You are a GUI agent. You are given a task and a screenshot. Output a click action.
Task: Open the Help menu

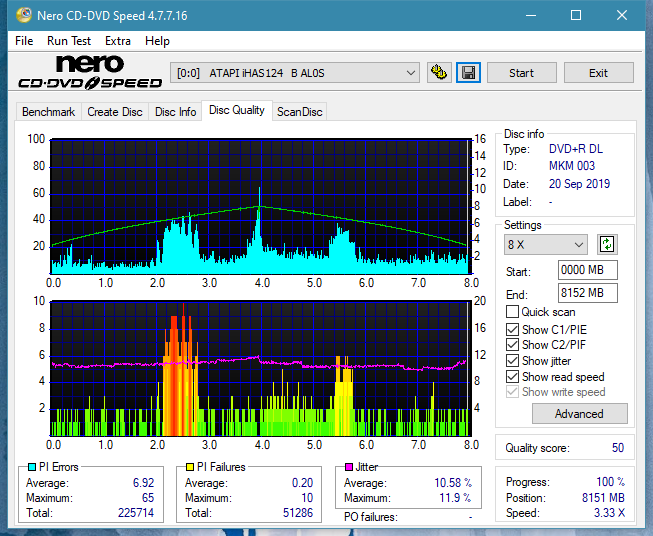pyautogui.click(x=157, y=41)
